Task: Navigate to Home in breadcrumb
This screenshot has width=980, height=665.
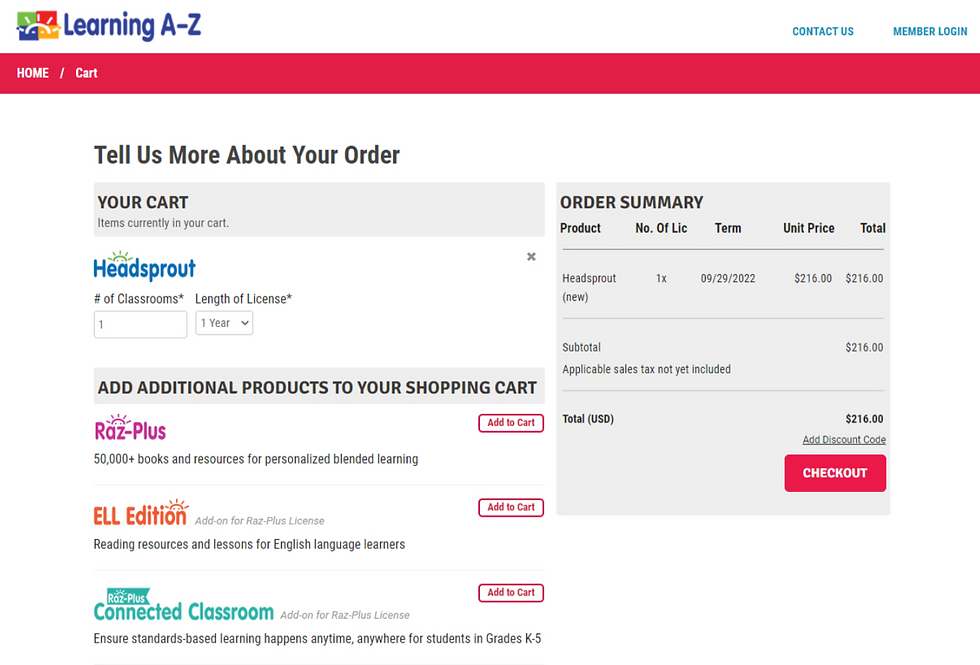Action: point(33,73)
